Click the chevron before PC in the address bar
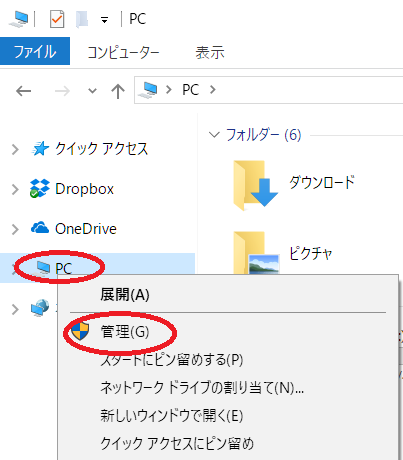This screenshot has width=403, height=460. tap(169, 90)
